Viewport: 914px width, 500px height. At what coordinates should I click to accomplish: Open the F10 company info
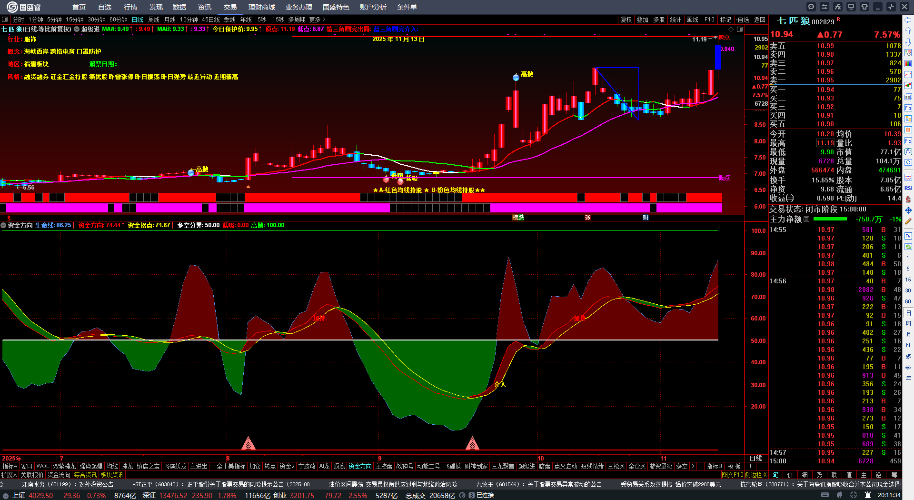[x=709, y=19]
